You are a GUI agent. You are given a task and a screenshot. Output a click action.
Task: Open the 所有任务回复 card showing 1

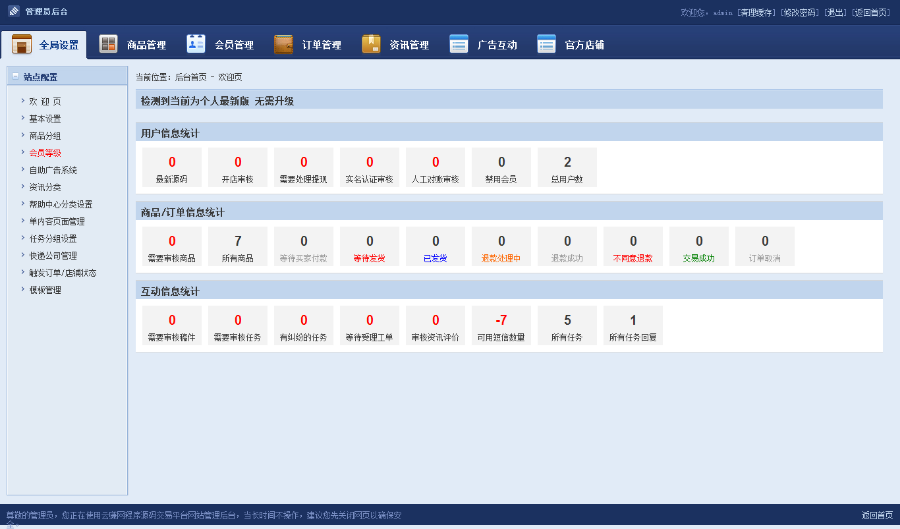[633, 325]
